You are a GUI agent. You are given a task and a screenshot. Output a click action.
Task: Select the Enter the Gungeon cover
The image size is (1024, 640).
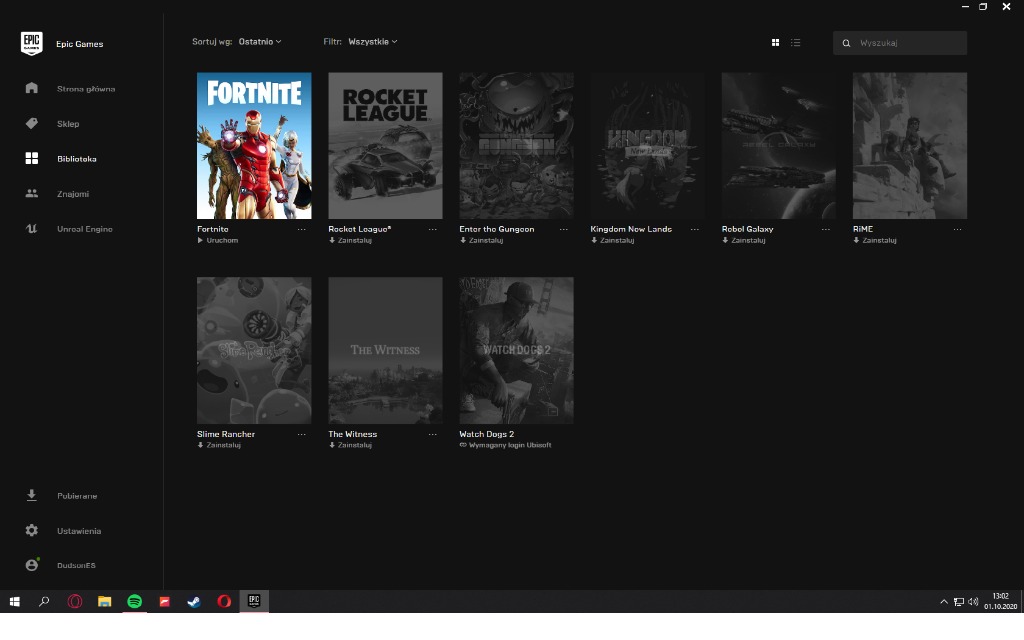click(517, 146)
